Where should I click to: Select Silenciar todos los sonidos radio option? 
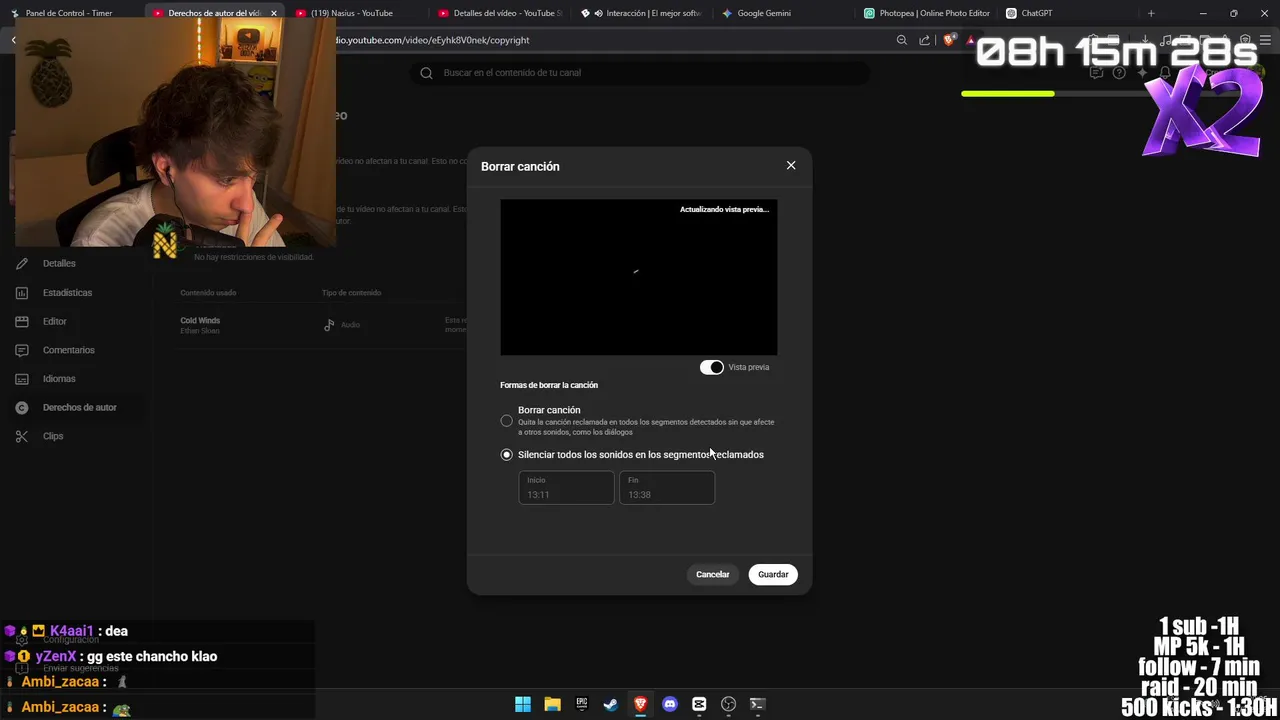(x=506, y=455)
